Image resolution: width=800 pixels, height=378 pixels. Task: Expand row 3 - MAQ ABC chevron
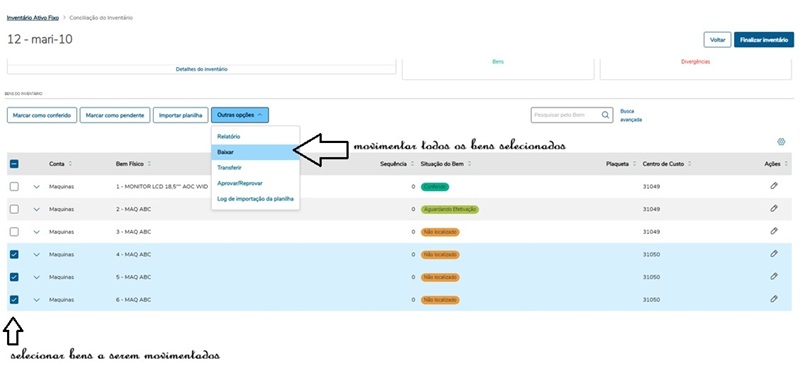tap(36, 232)
